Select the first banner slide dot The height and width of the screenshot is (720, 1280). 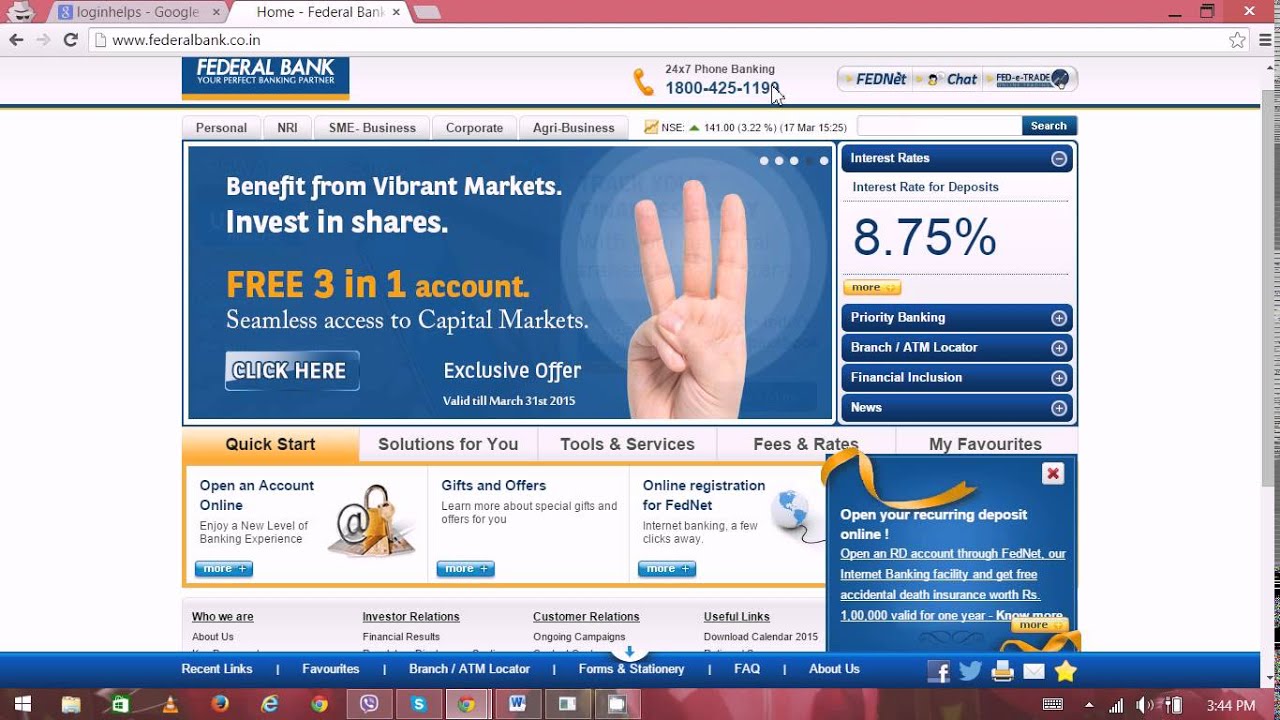764,160
